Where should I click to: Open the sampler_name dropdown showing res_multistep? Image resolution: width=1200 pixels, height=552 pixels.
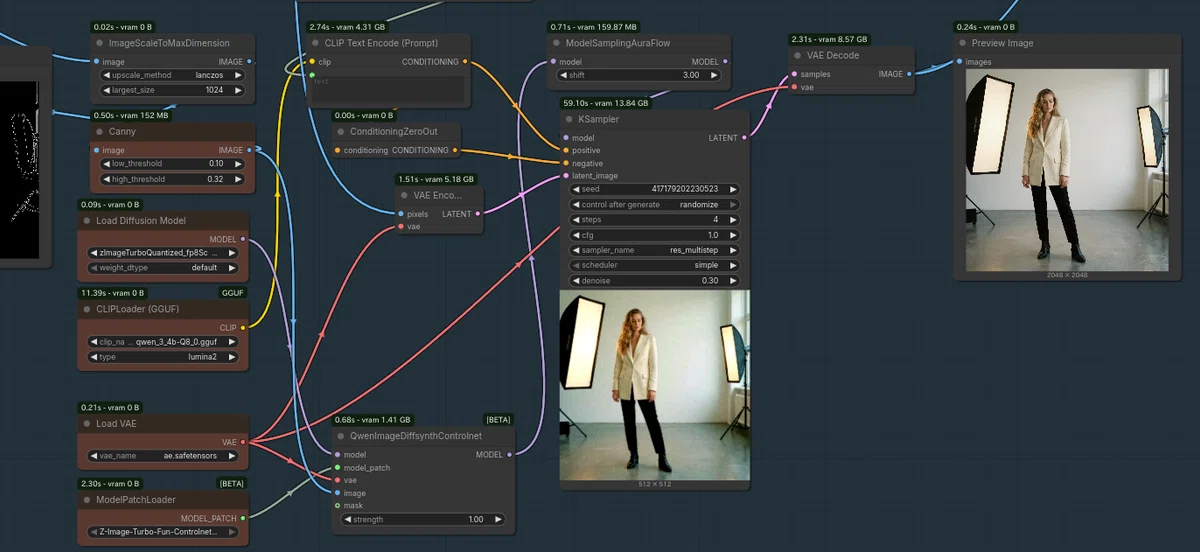[x=654, y=250]
